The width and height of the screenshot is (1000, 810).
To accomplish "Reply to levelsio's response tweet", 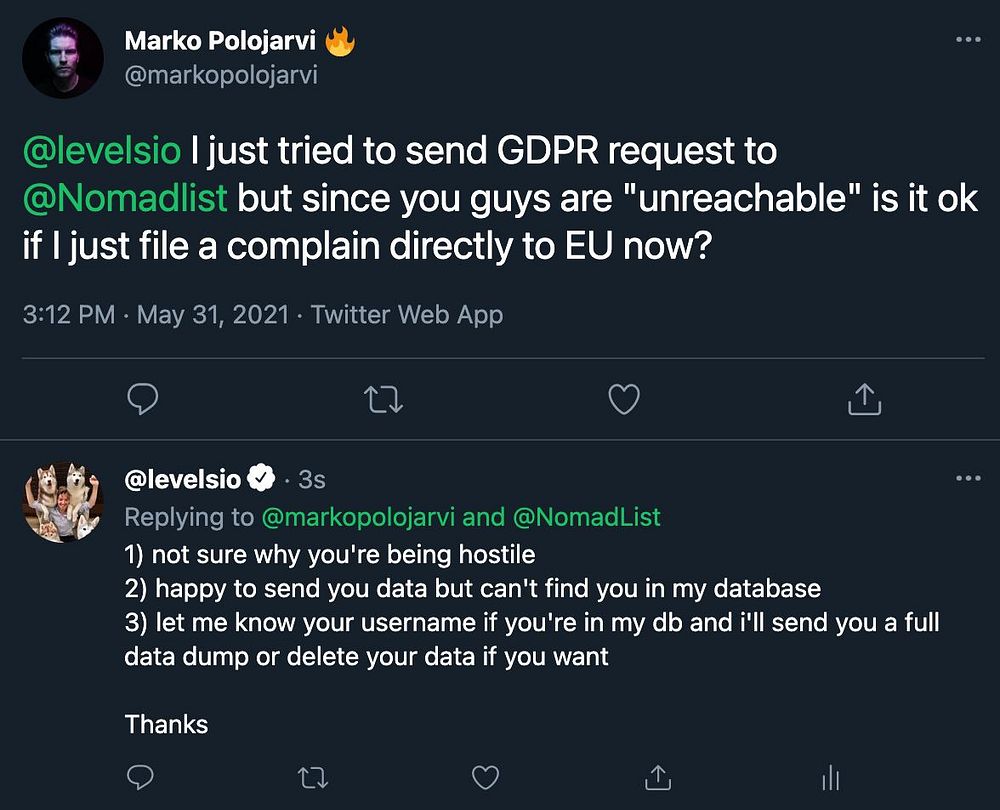I will [142, 777].
